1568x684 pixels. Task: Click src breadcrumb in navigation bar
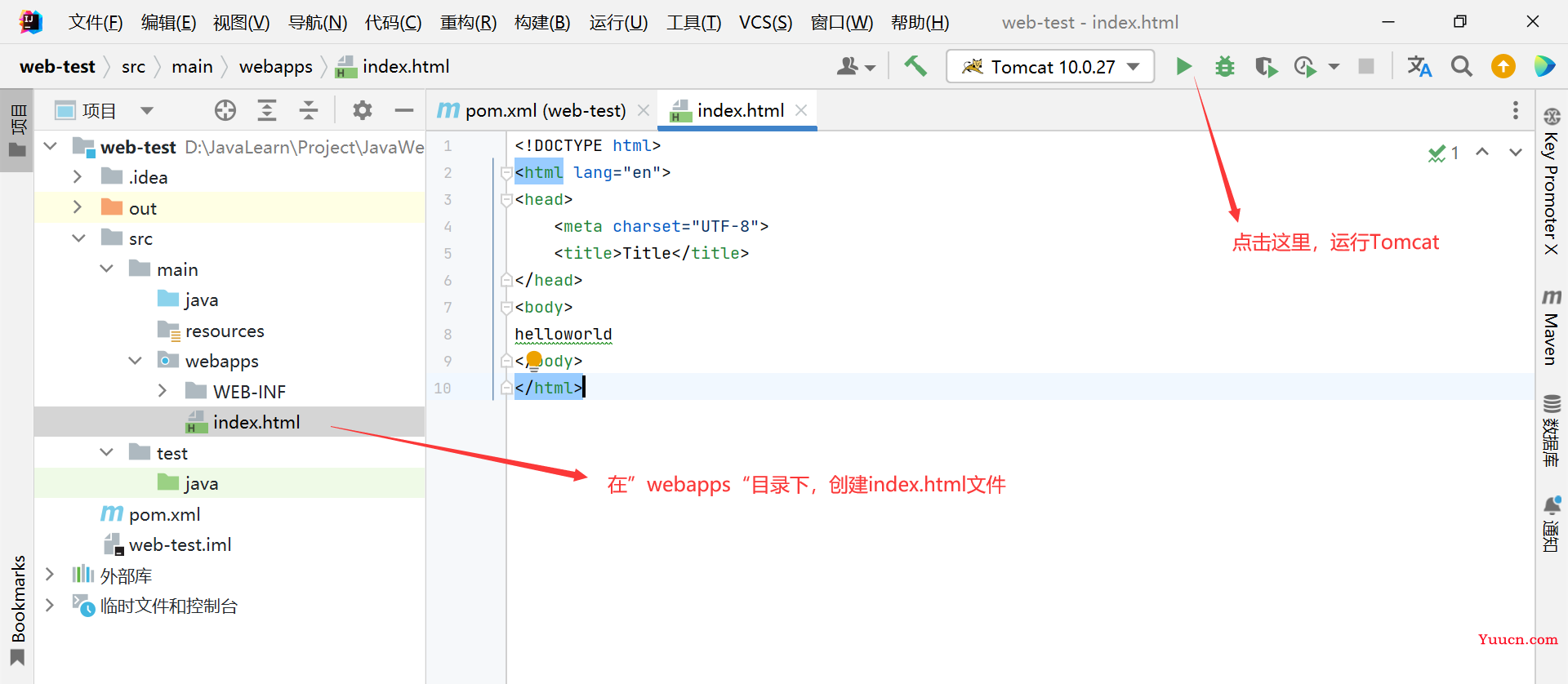133,66
